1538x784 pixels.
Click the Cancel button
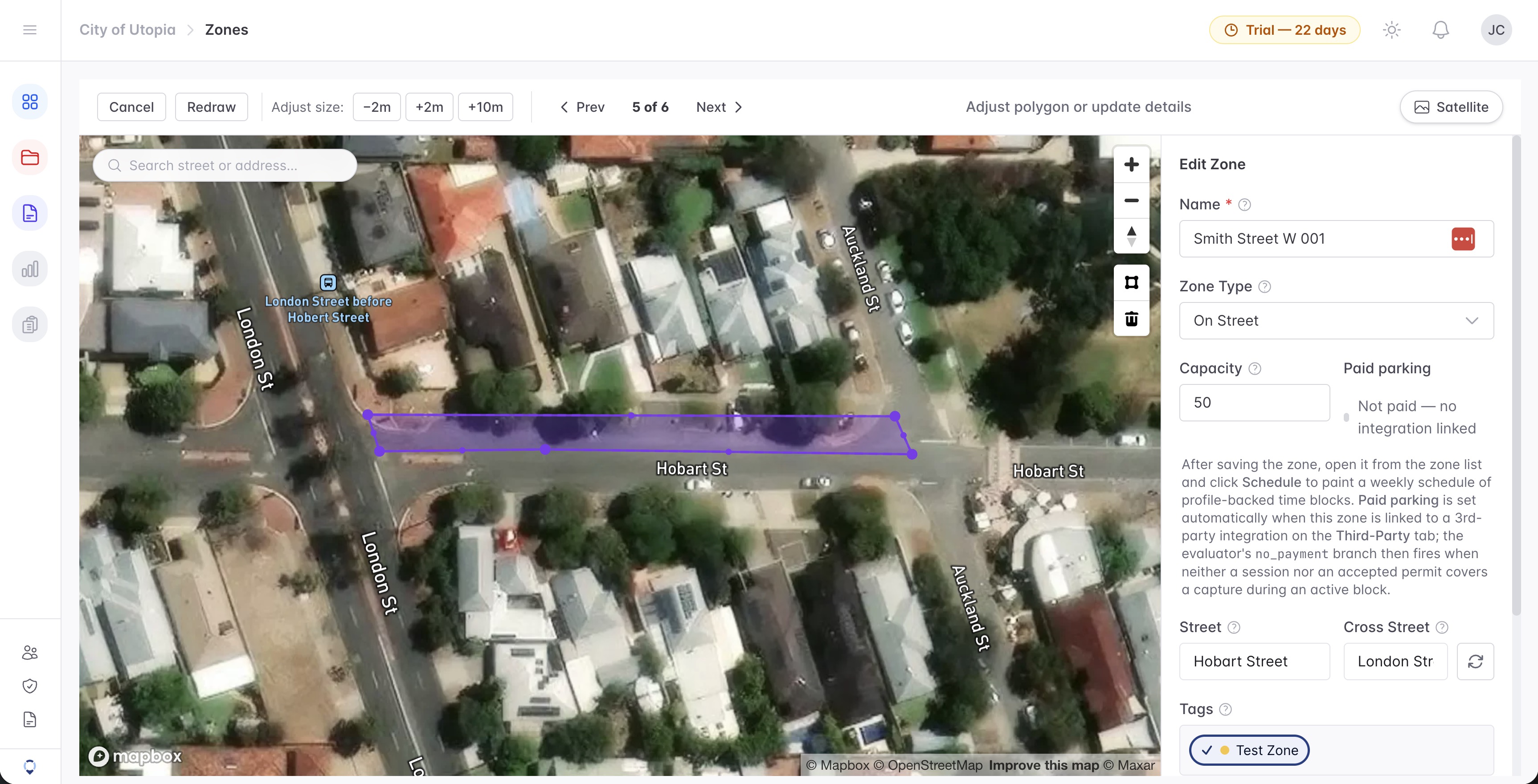coord(131,107)
